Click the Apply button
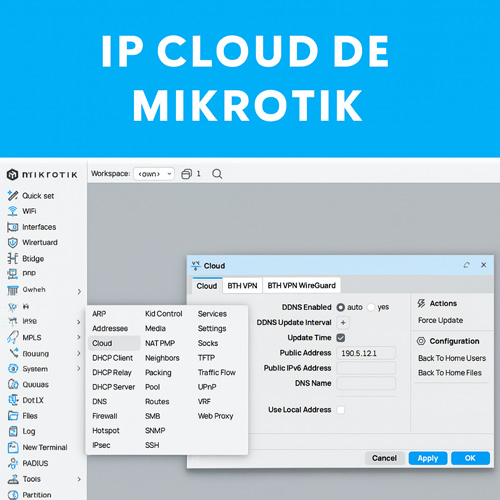 point(428,458)
